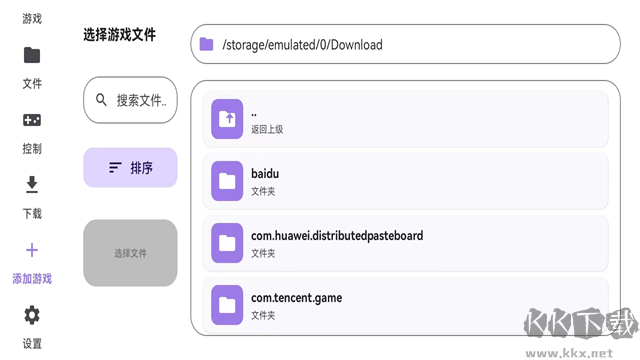Open the 下载 download arrow icon
The width and height of the screenshot is (640, 360).
32,184
